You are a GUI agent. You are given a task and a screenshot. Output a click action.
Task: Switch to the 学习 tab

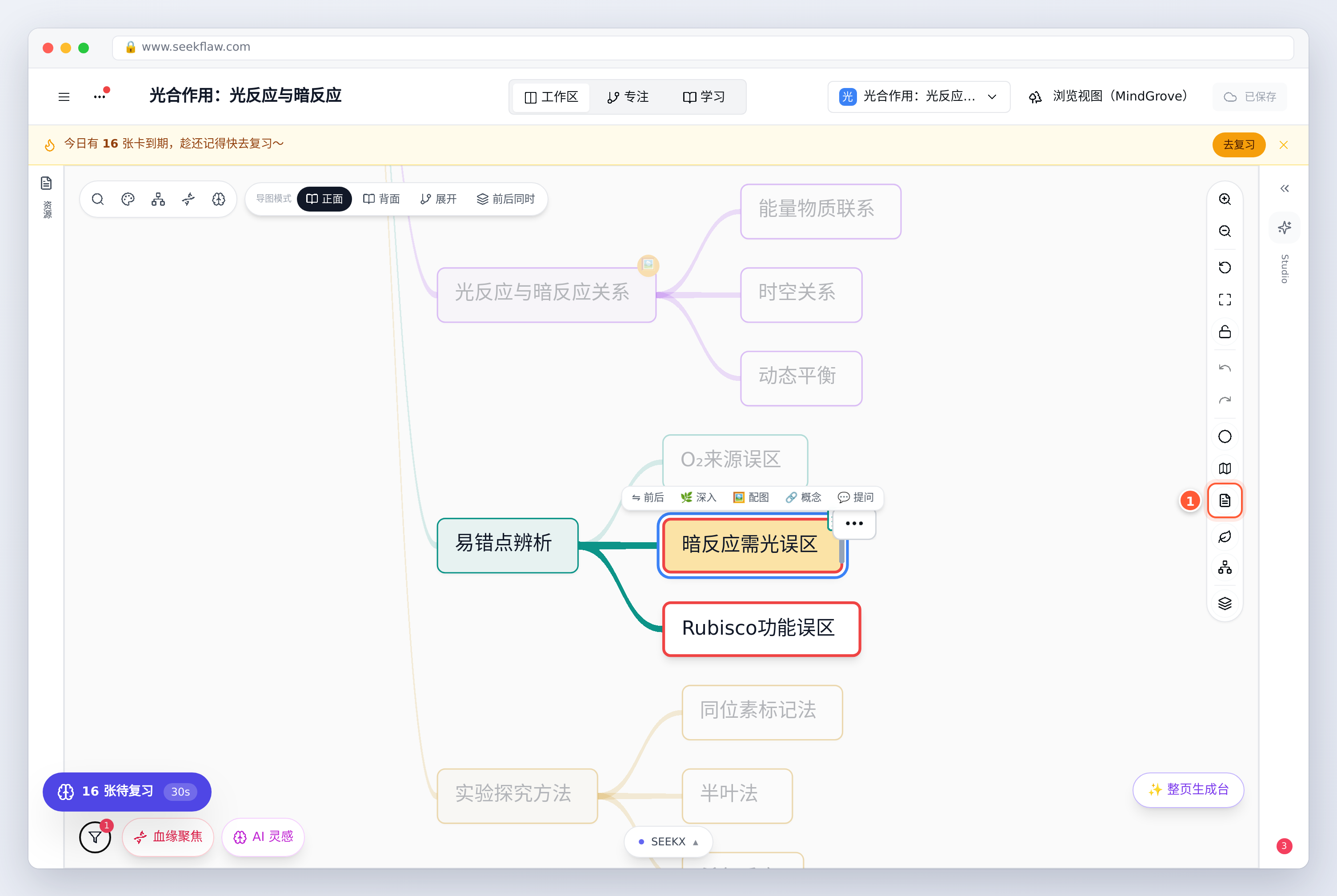[x=703, y=97]
